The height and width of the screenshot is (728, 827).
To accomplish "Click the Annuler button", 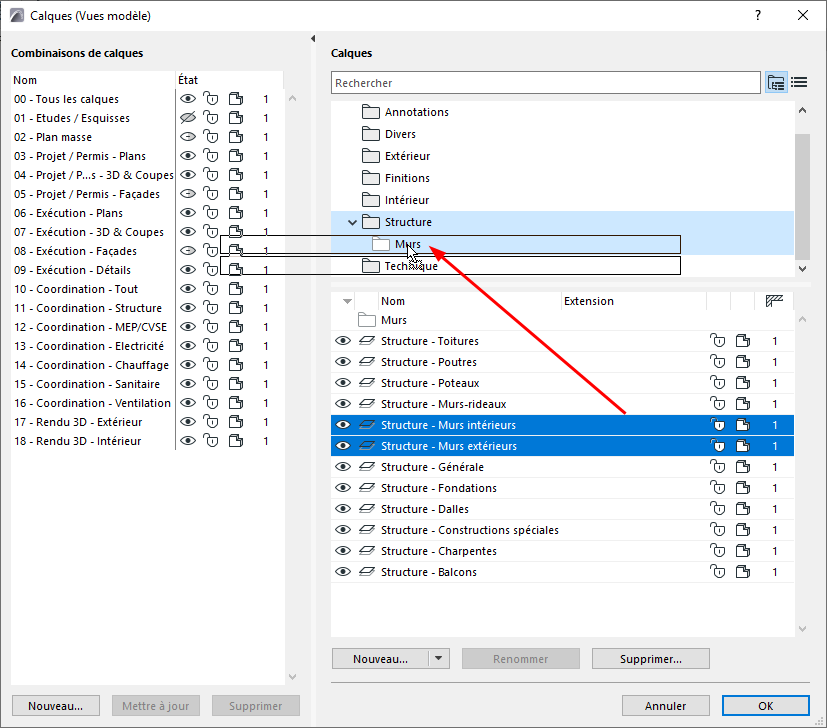I will click(x=666, y=706).
